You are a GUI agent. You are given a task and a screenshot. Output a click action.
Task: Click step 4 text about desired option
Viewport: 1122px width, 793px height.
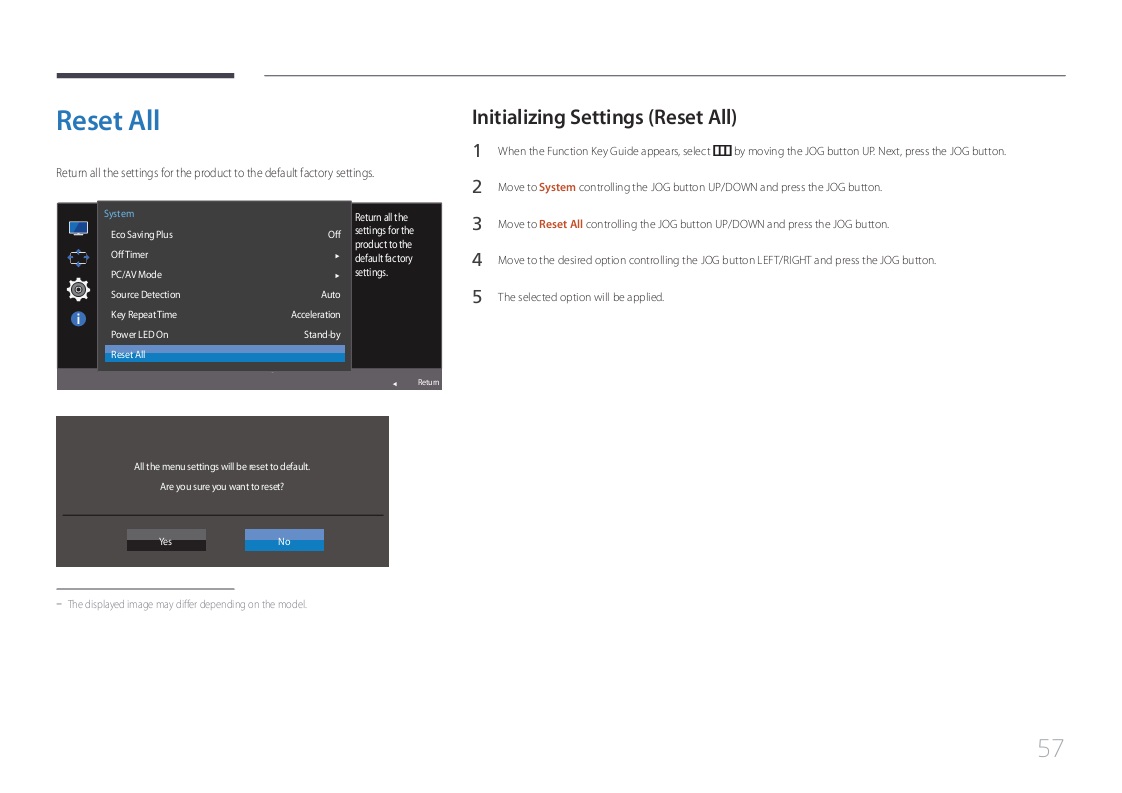(717, 261)
